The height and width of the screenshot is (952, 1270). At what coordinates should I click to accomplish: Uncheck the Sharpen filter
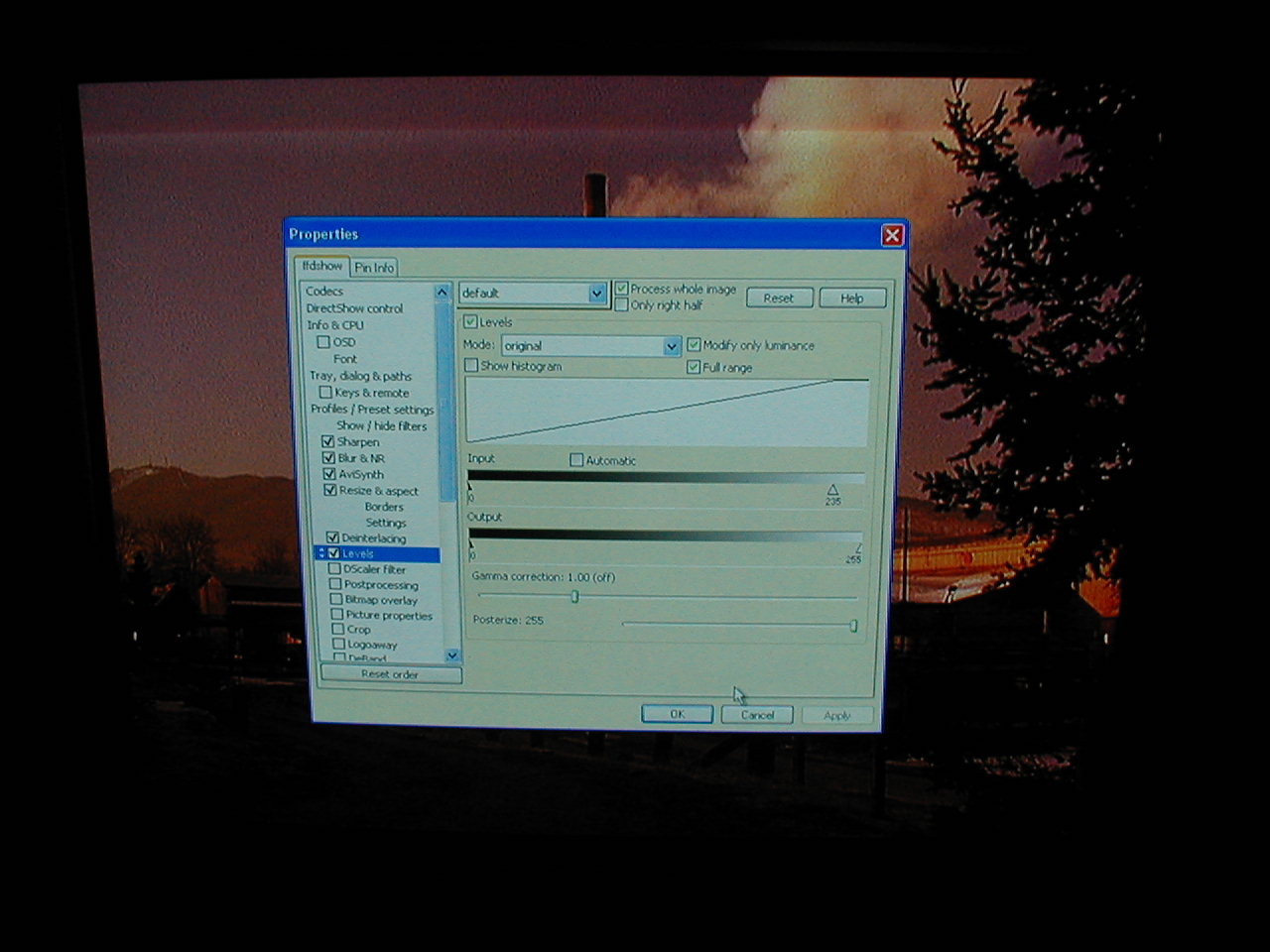click(x=327, y=441)
